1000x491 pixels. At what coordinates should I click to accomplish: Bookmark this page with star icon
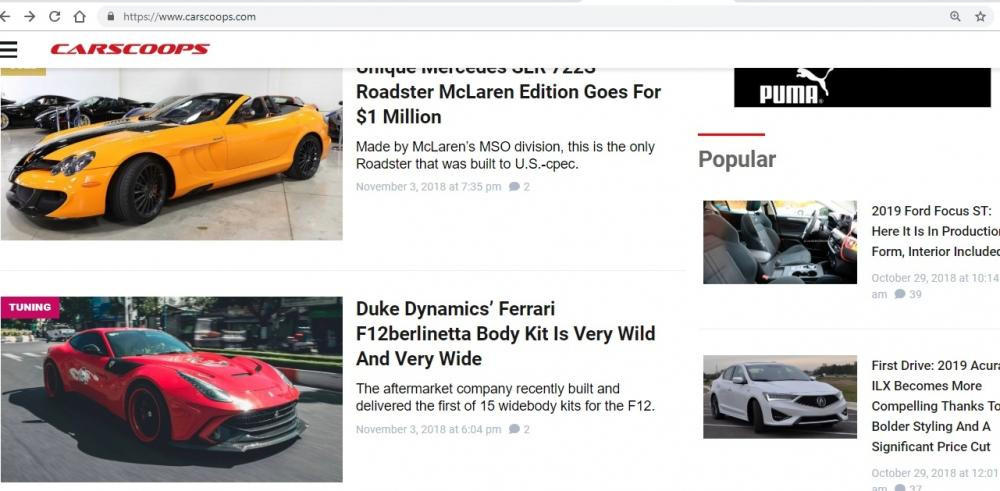click(x=980, y=16)
